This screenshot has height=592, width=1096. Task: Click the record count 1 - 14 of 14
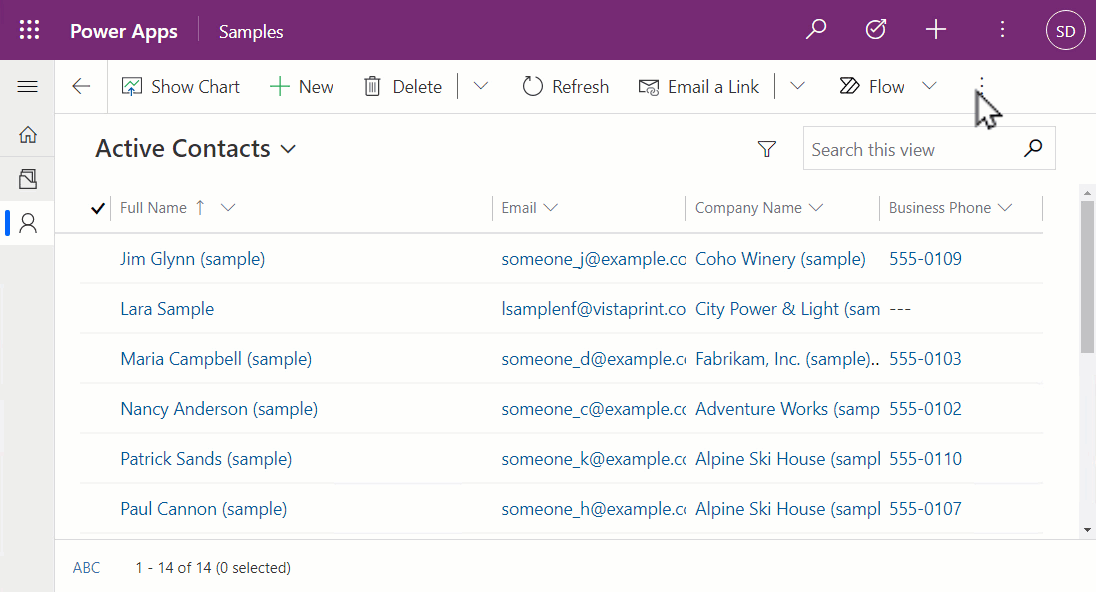213,568
